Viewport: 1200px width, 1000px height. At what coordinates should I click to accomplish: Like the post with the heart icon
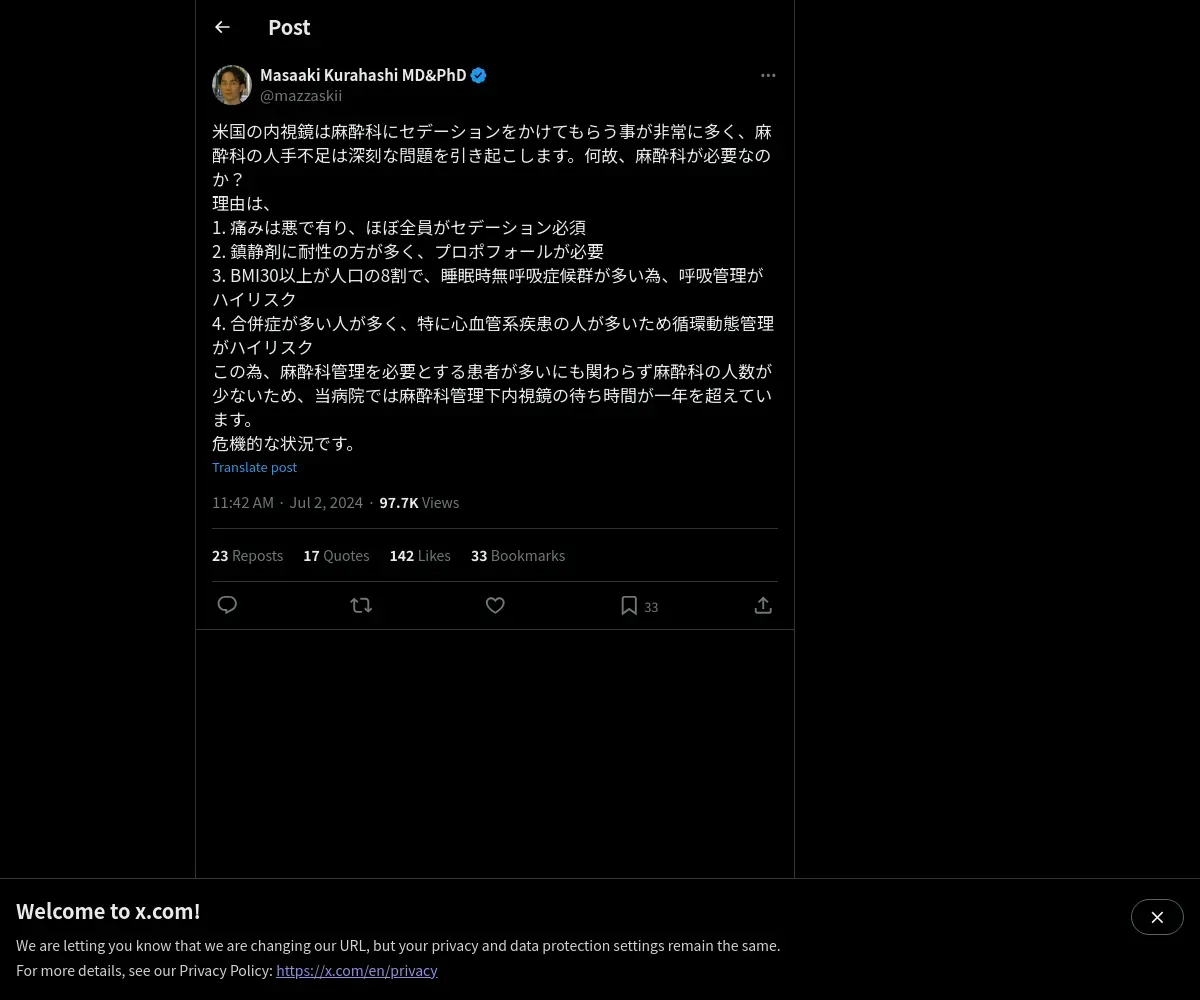tap(495, 605)
